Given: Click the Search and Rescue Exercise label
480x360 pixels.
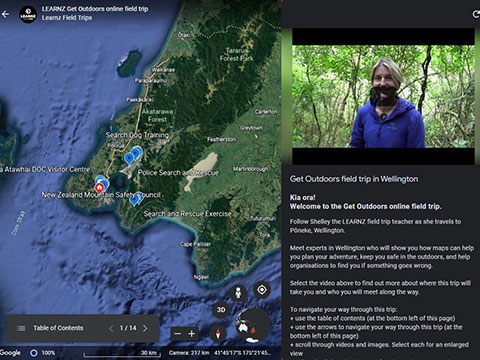Looking at the screenshot, I should click(187, 214).
